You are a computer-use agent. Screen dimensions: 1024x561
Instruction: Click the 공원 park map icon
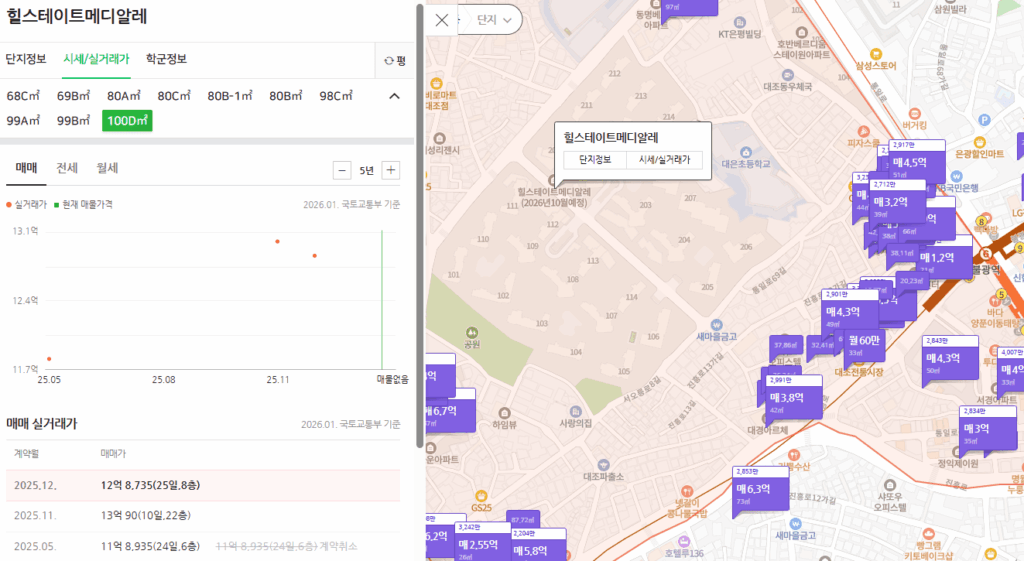coord(472,333)
